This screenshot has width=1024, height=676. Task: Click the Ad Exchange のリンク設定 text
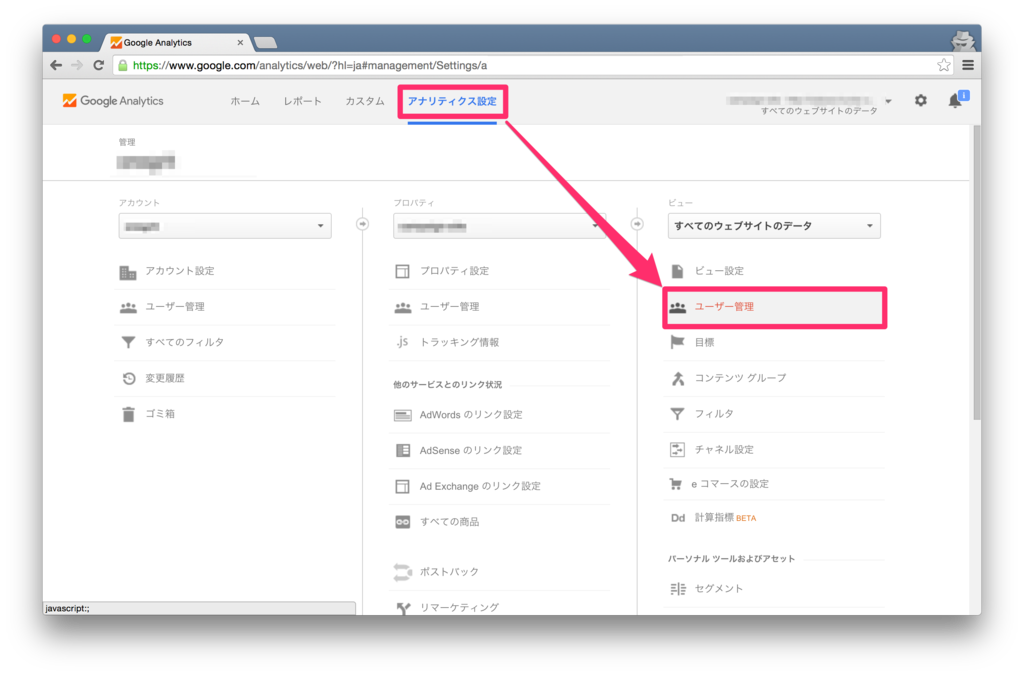pos(480,487)
